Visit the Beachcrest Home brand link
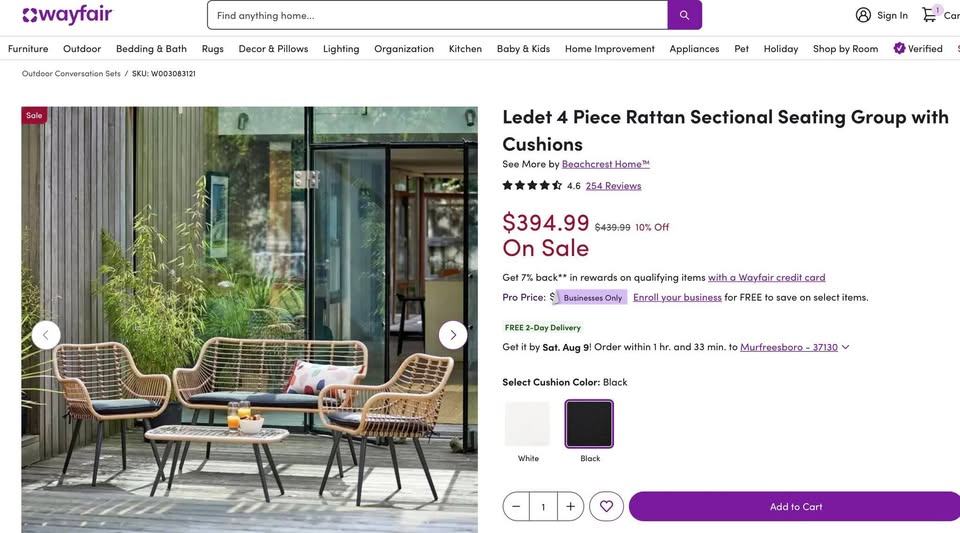 pos(605,164)
